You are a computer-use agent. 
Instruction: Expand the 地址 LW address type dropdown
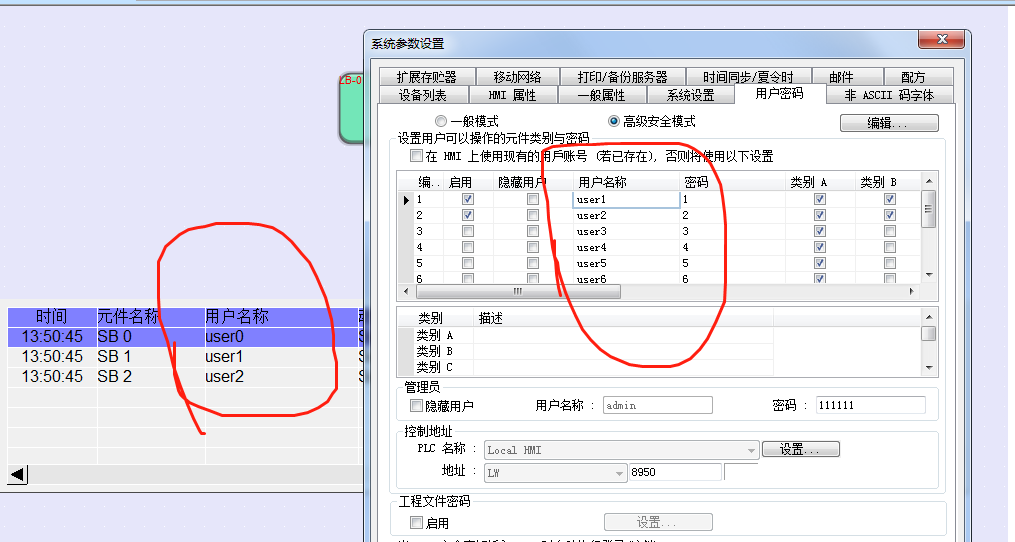619,471
